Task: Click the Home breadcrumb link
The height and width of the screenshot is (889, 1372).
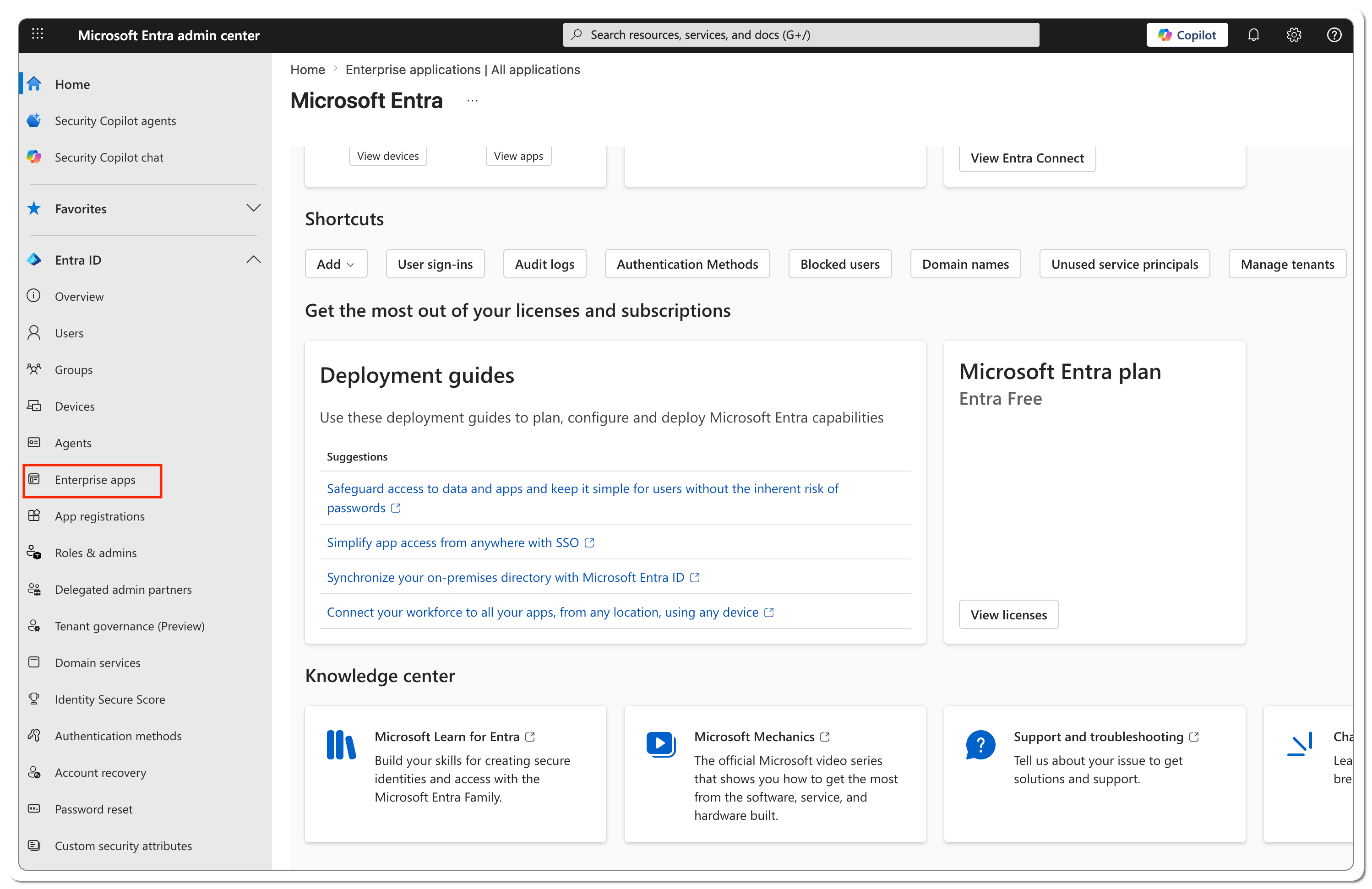Action: coord(308,70)
